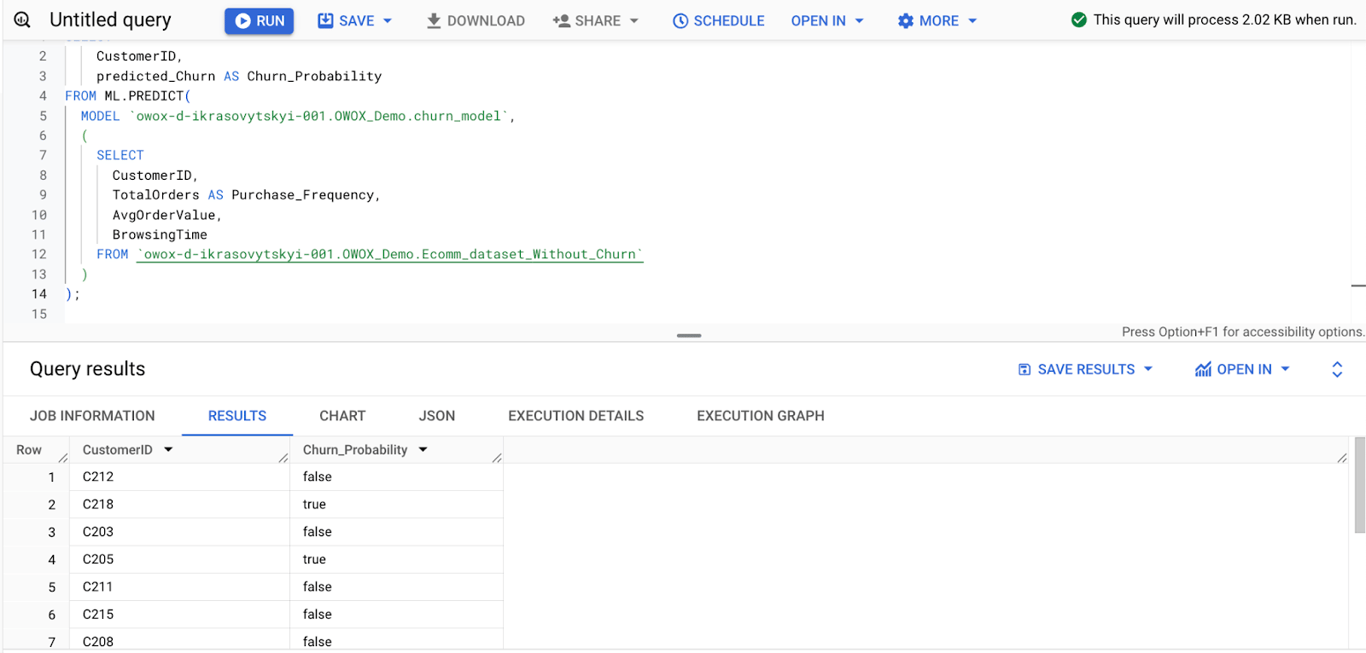1366x653 pixels.
Task: Open the SAVE RESULTS dropdown
Action: (1085, 369)
